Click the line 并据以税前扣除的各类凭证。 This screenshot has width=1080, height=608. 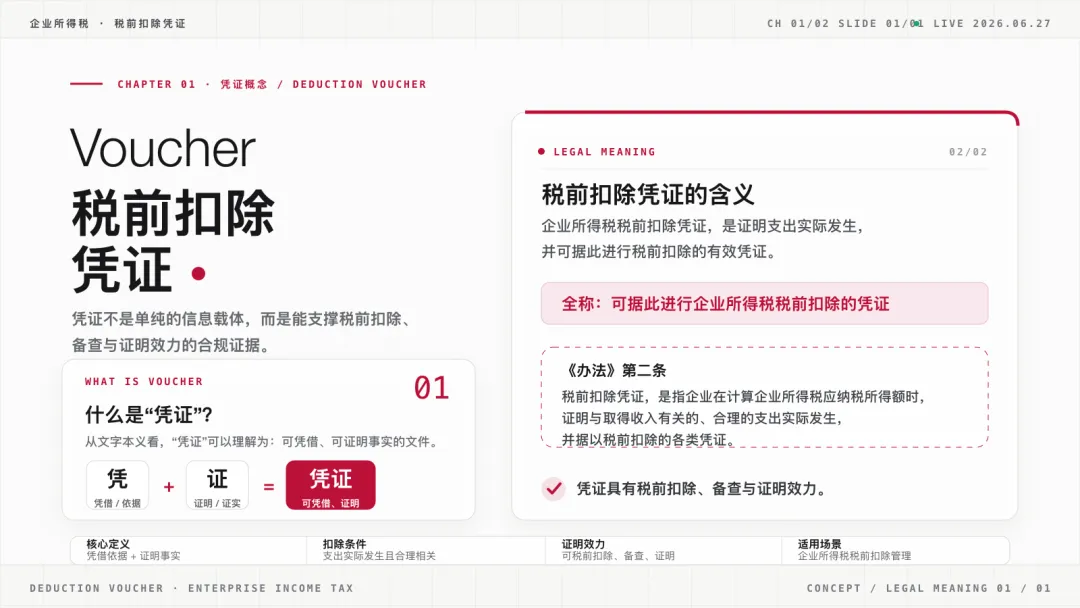click(x=650, y=439)
